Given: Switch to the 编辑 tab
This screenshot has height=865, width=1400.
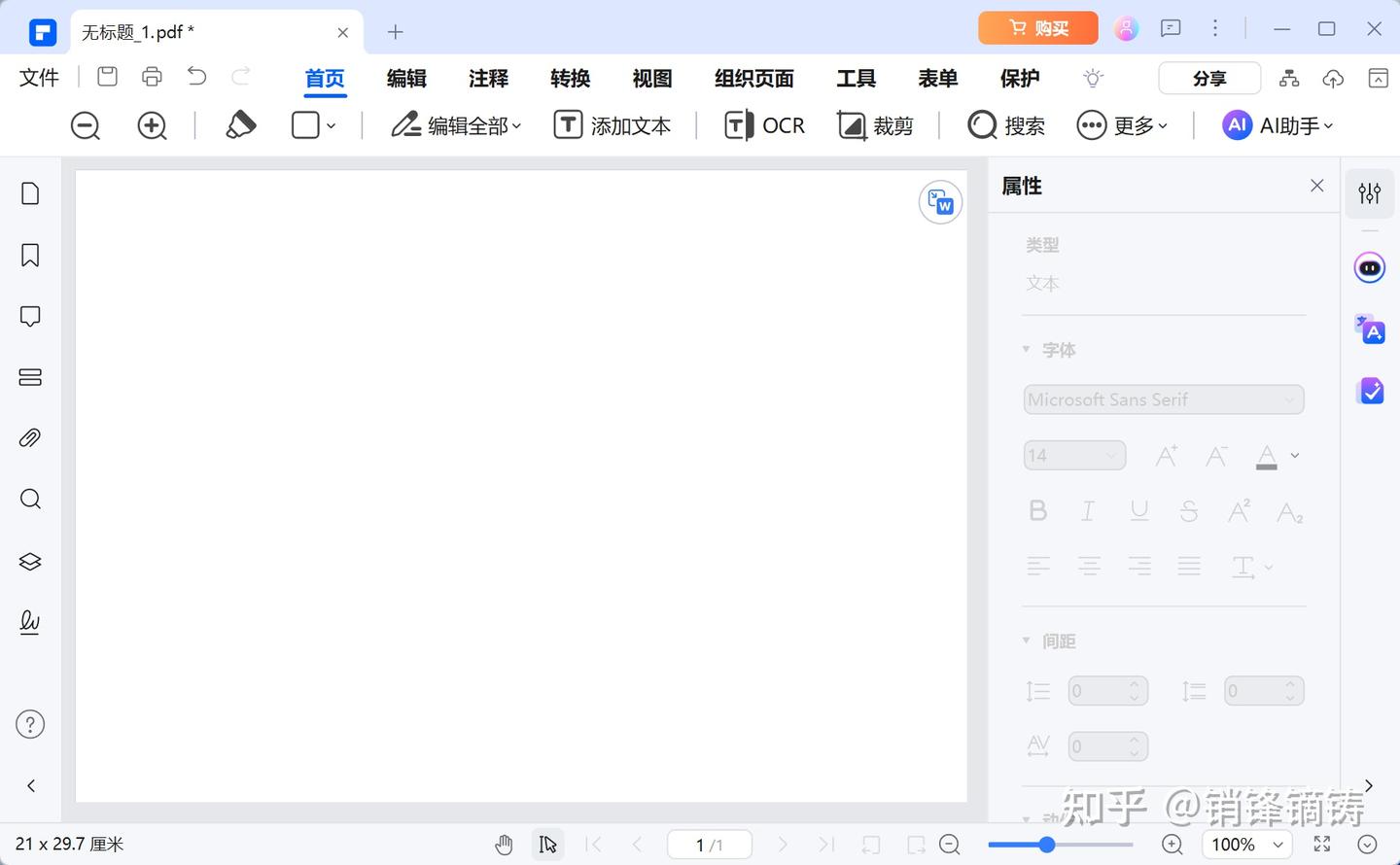Looking at the screenshot, I should coord(406,78).
